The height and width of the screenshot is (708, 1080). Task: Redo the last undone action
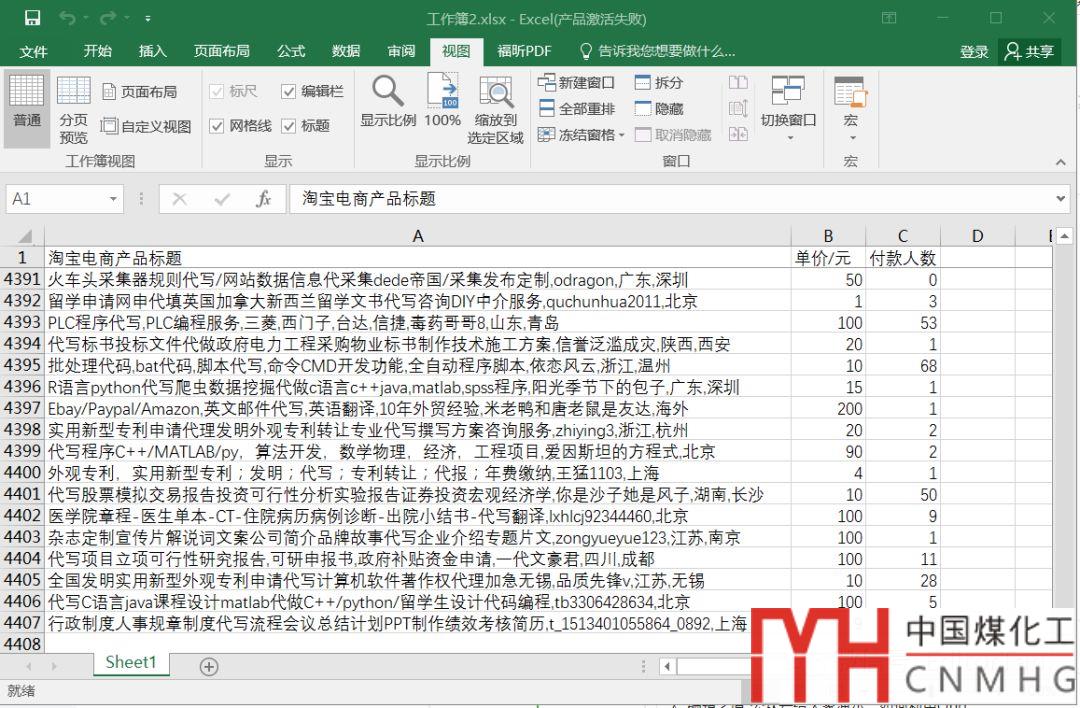[x=107, y=18]
